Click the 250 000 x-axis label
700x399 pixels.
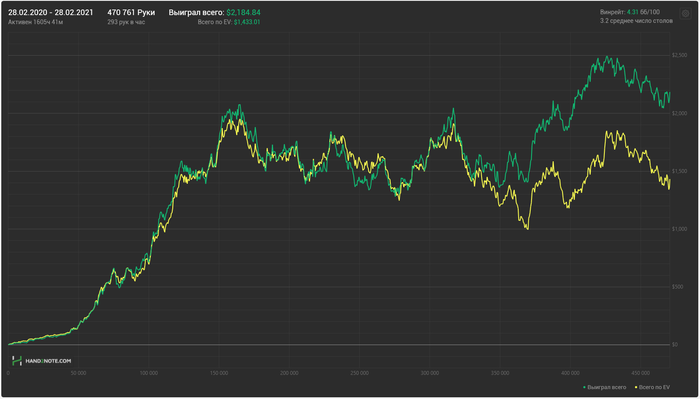click(359, 373)
